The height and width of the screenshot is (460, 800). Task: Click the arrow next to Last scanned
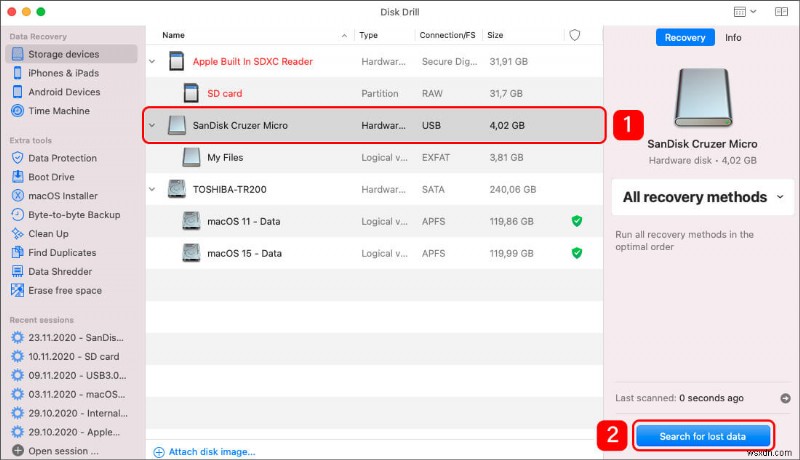pyautogui.click(x=785, y=398)
